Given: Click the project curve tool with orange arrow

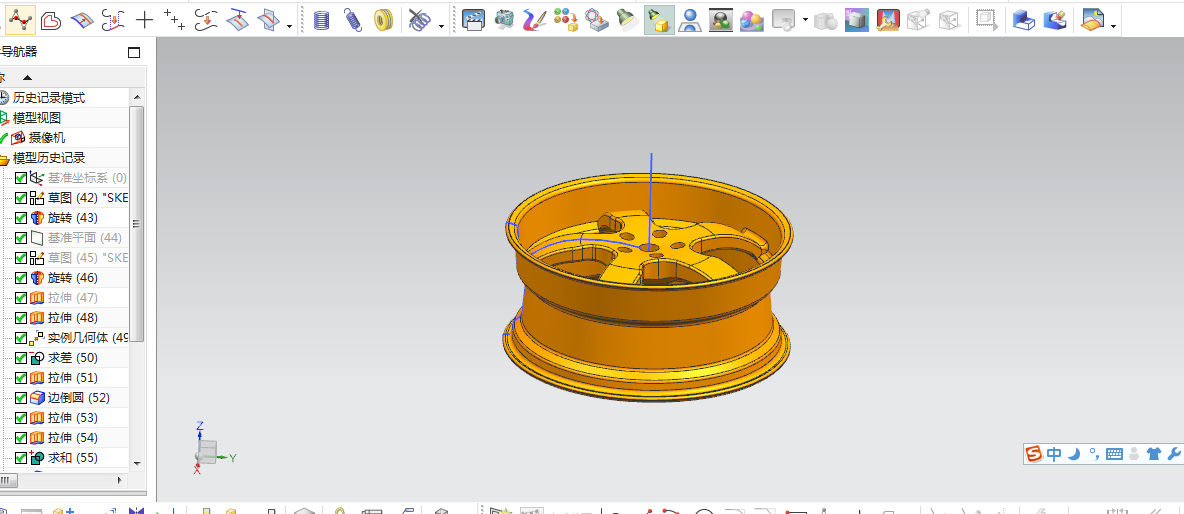Looking at the screenshot, I should coord(206,20).
